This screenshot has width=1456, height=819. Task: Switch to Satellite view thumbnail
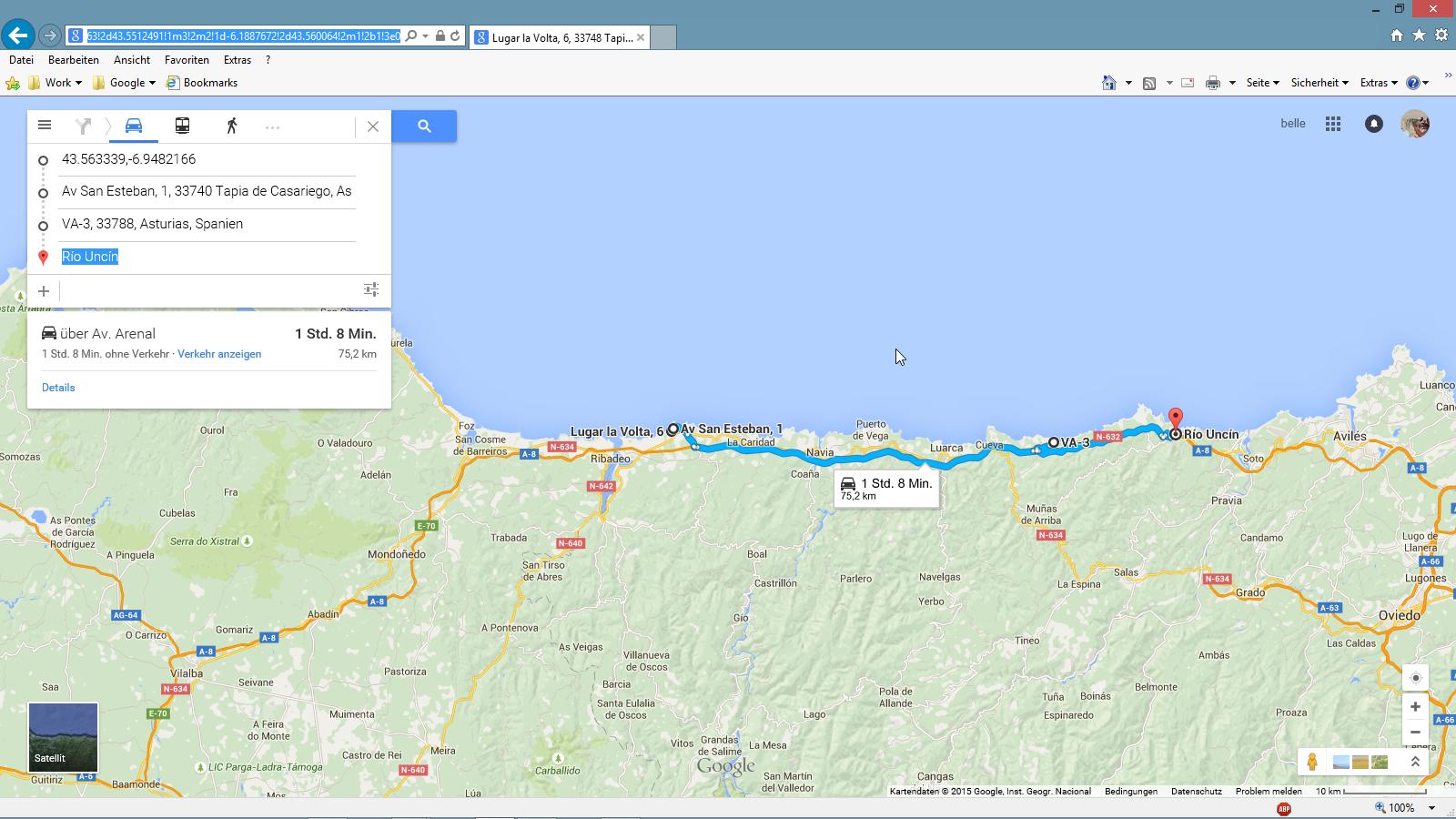(x=63, y=737)
